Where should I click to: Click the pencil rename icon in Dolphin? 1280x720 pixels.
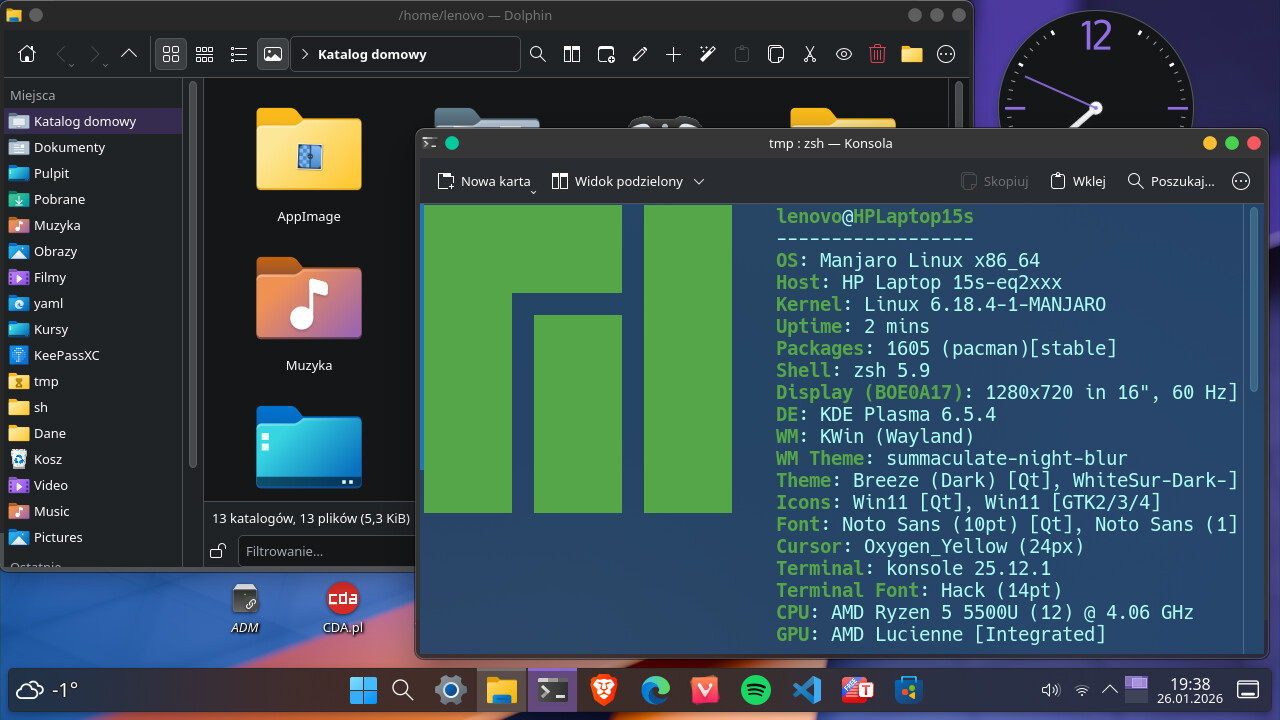[640, 54]
